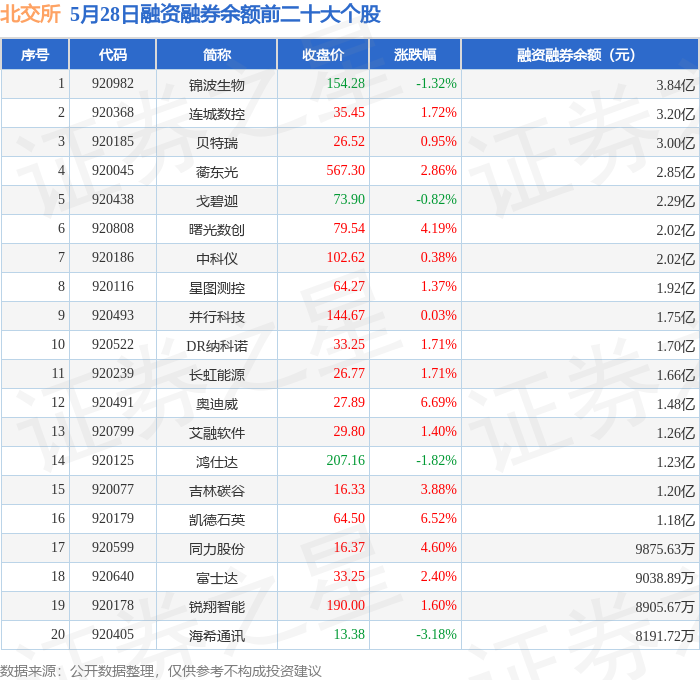
Task: Click balance 9875.63万 for 同力股份
Action: click(x=665, y=549)
